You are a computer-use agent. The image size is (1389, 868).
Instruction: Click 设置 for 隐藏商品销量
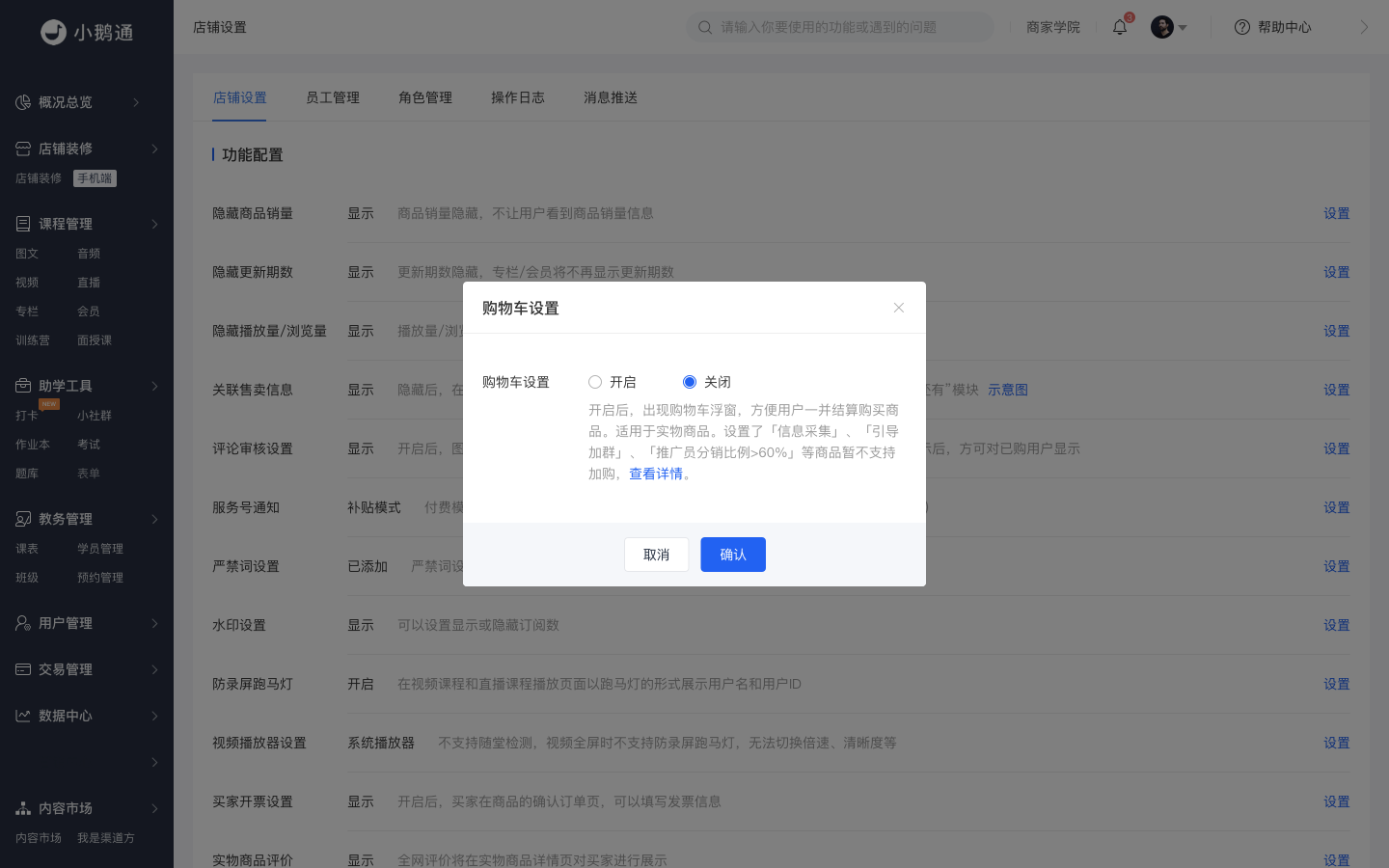1336,213
